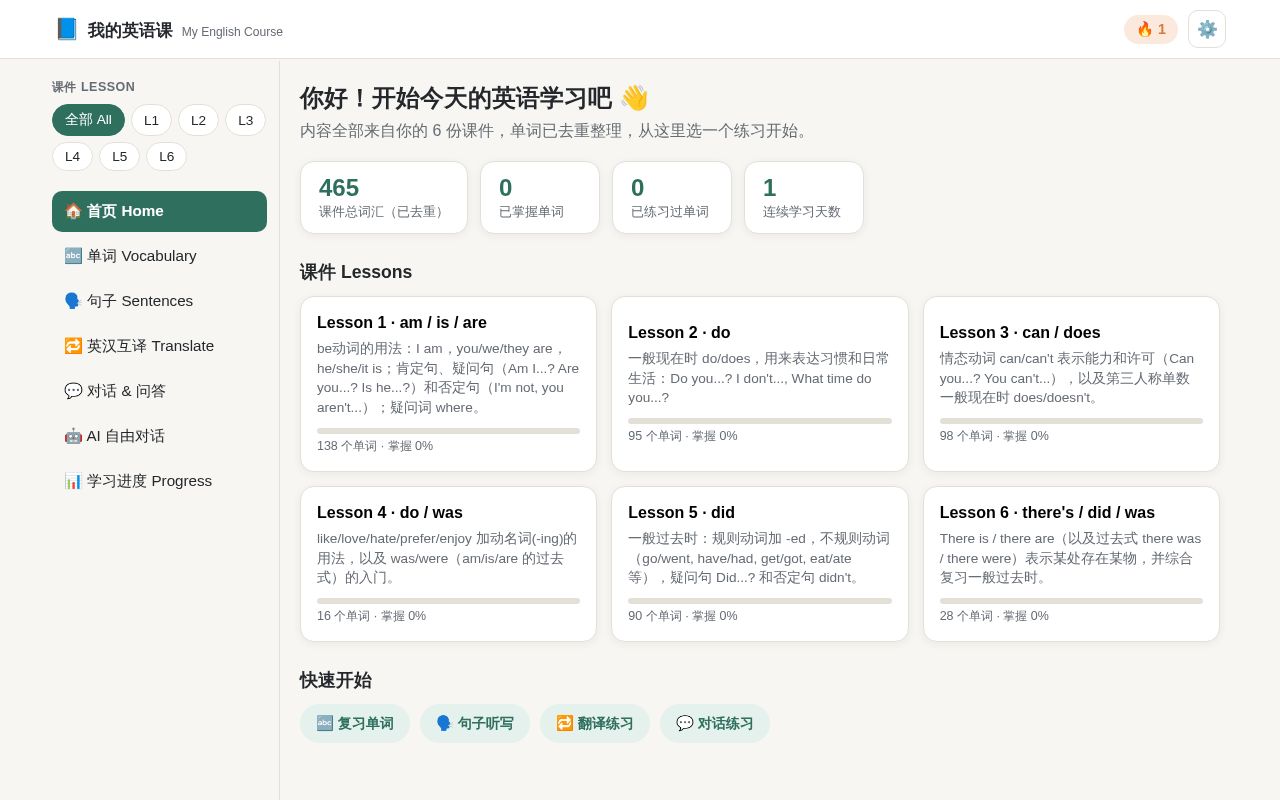Open AI 自由对话 section

159,436
